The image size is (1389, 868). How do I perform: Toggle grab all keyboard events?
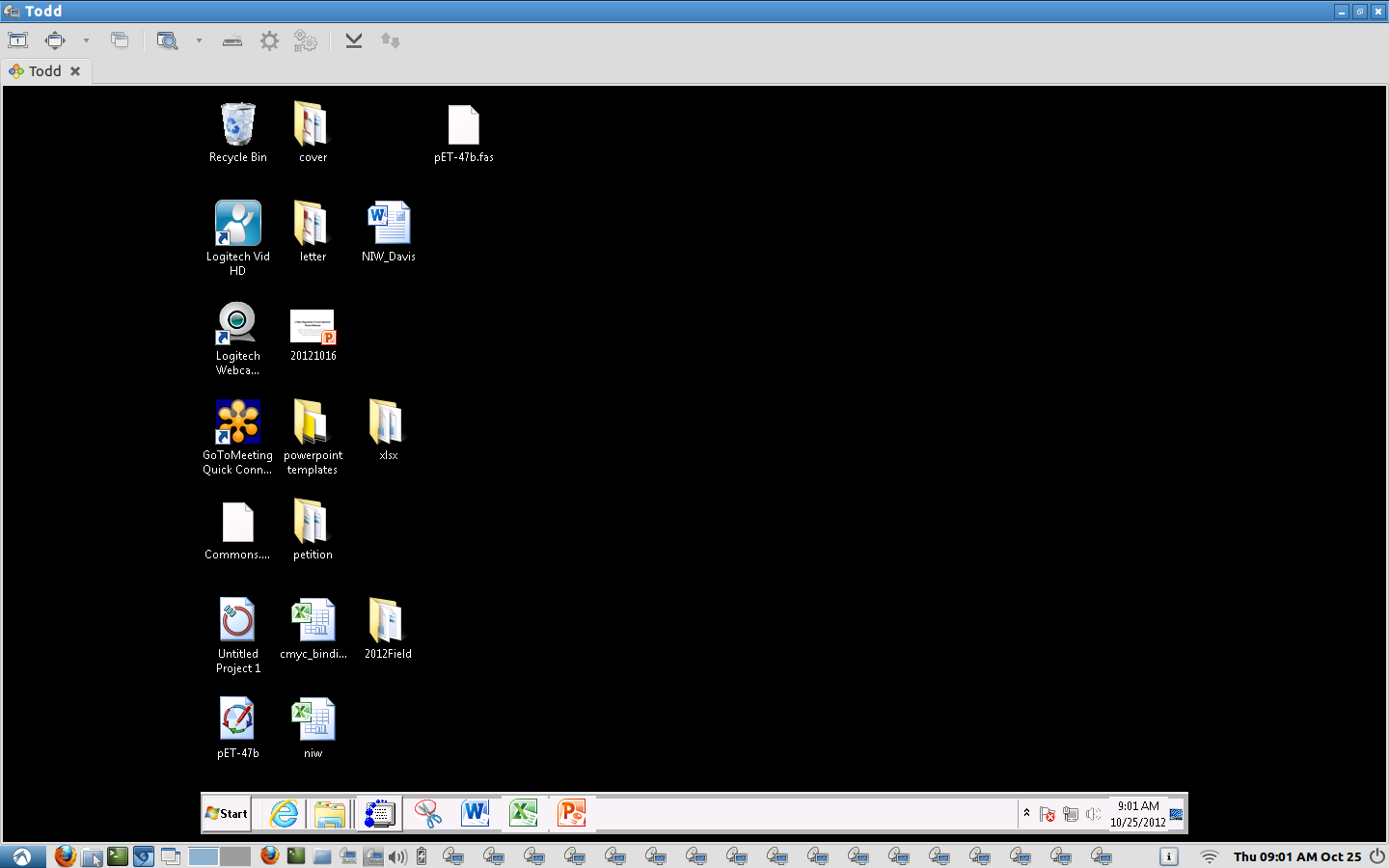(232, 41)
